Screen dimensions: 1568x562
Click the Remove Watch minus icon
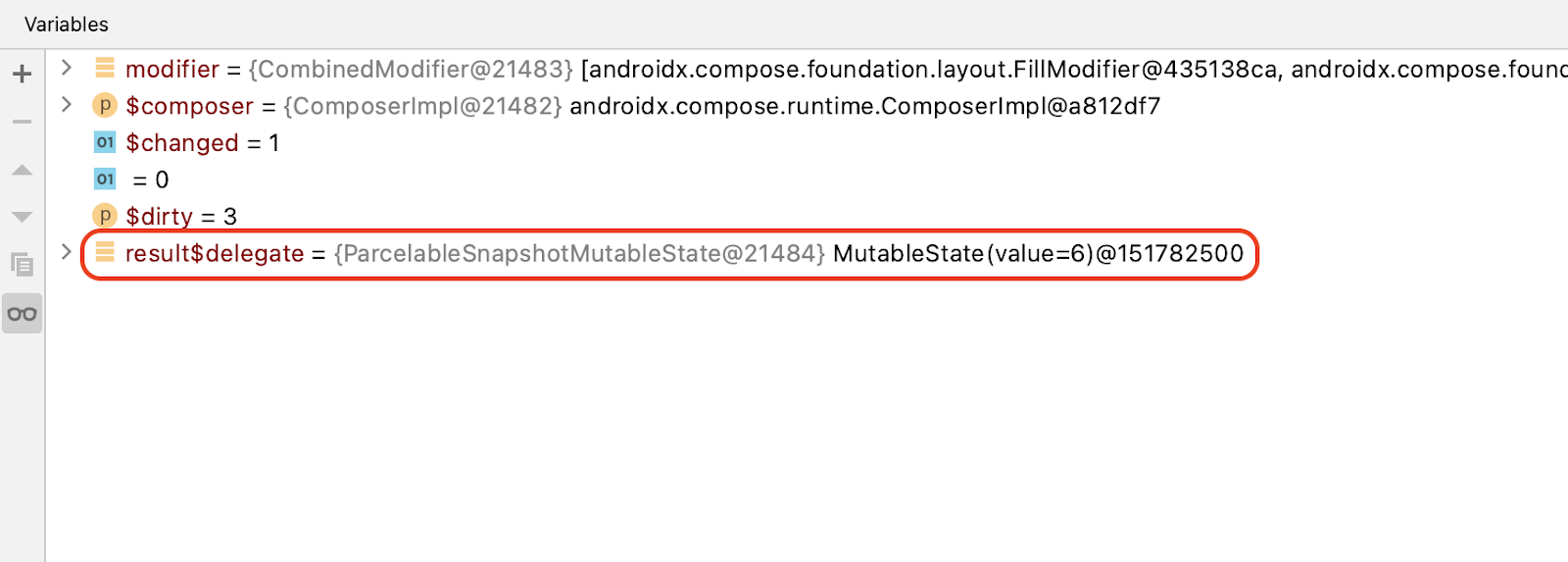click(x=22, y=122)
